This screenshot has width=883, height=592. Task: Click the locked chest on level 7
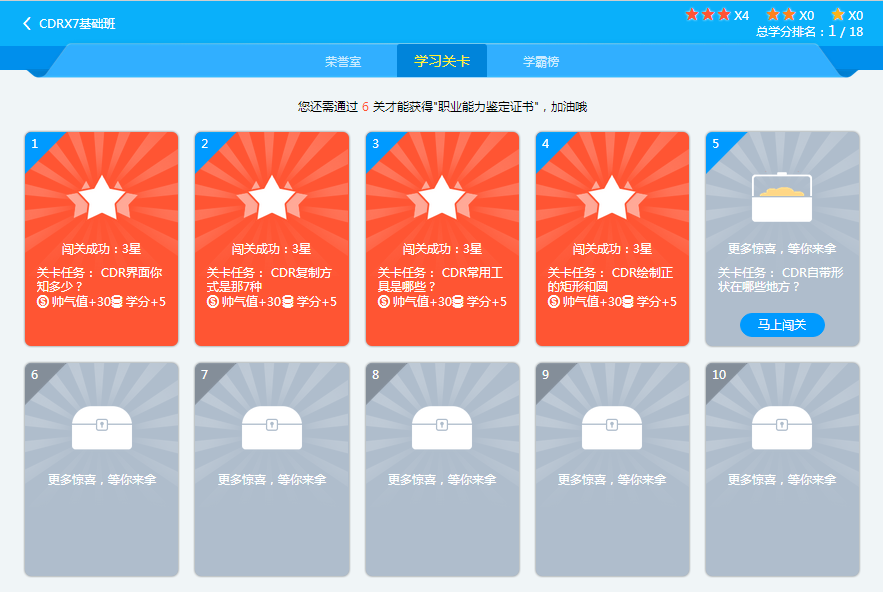click(271, 428)
